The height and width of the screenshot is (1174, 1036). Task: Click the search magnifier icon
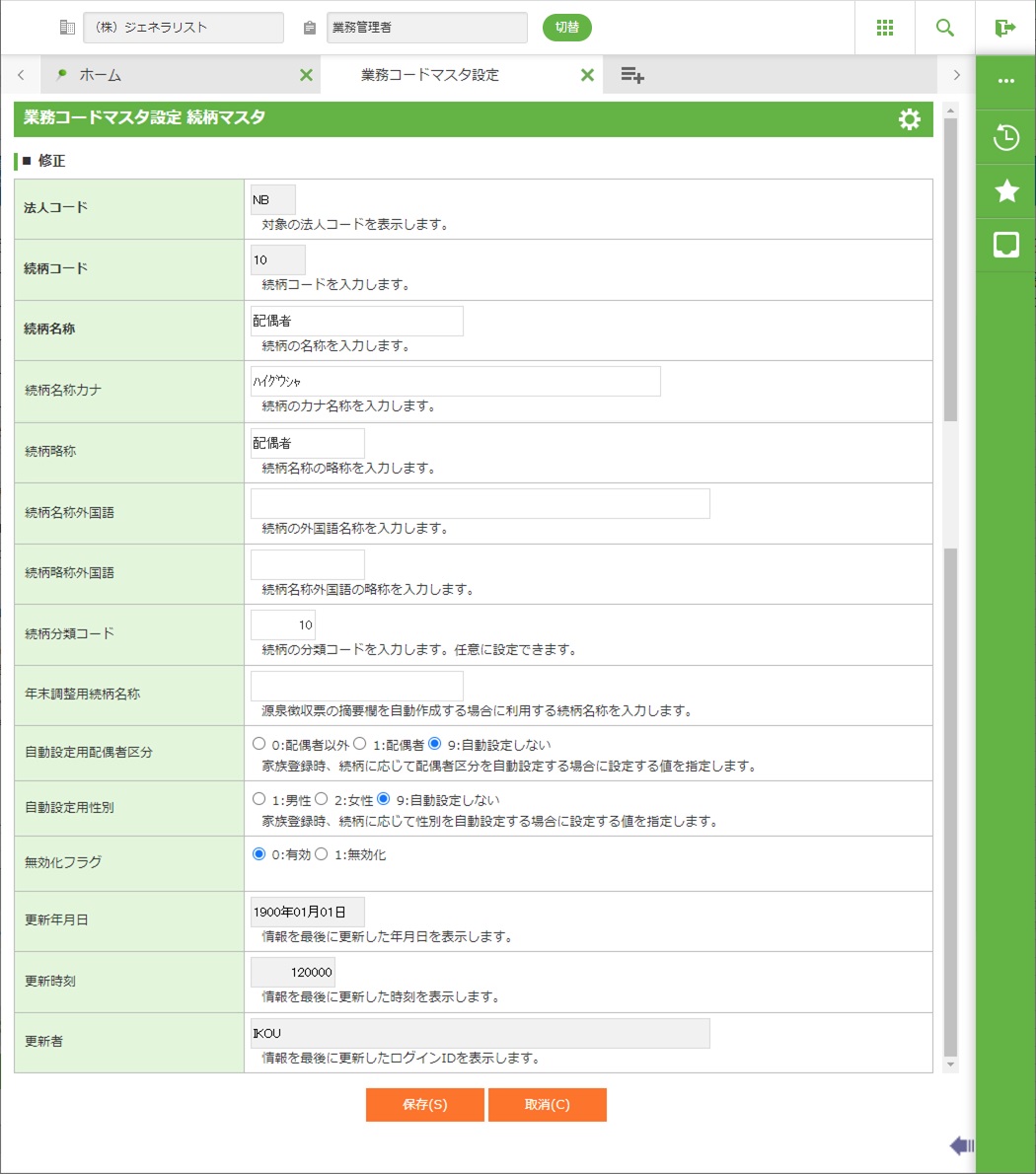coord(945,28)
